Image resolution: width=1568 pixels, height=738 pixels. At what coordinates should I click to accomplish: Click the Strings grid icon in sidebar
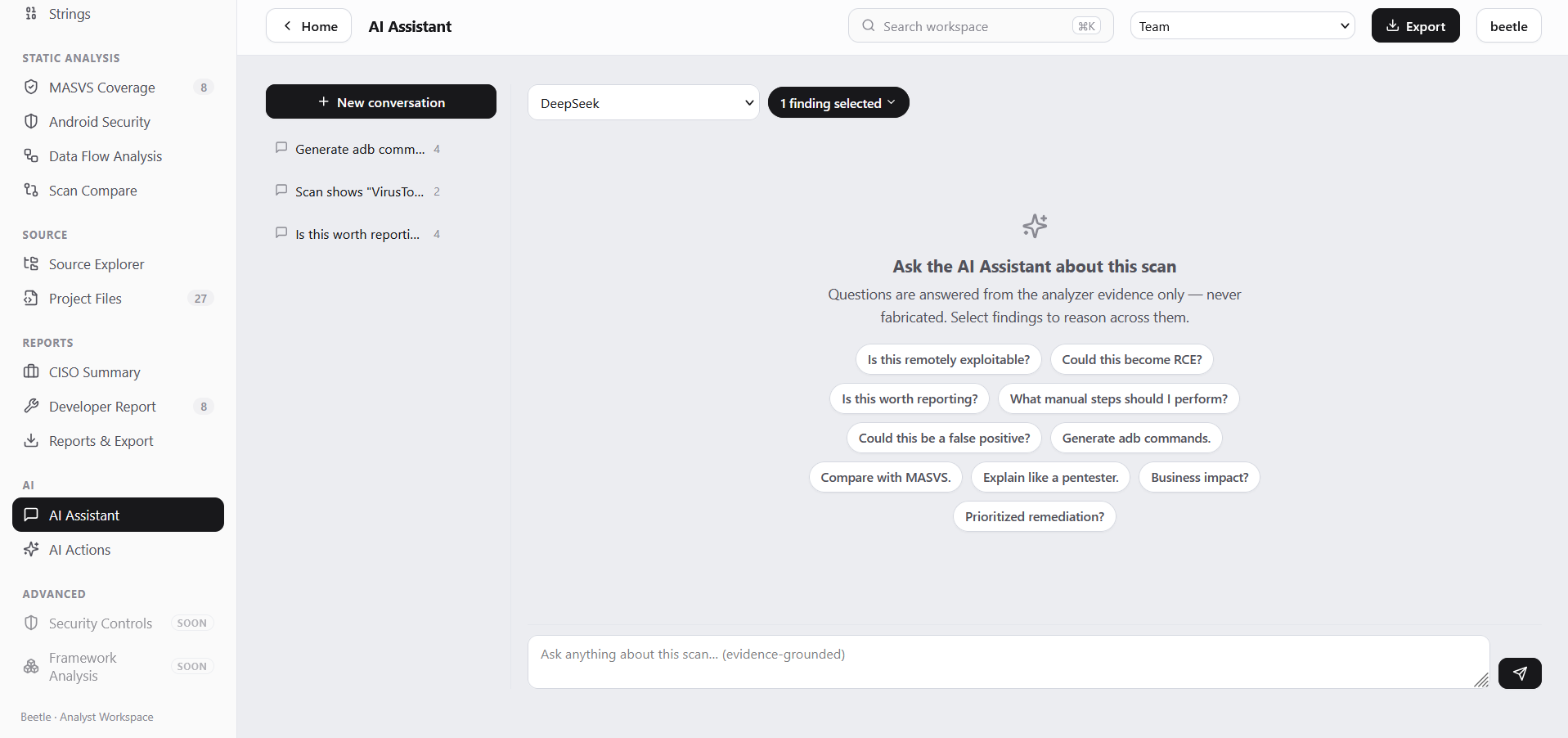click(31, 13)
